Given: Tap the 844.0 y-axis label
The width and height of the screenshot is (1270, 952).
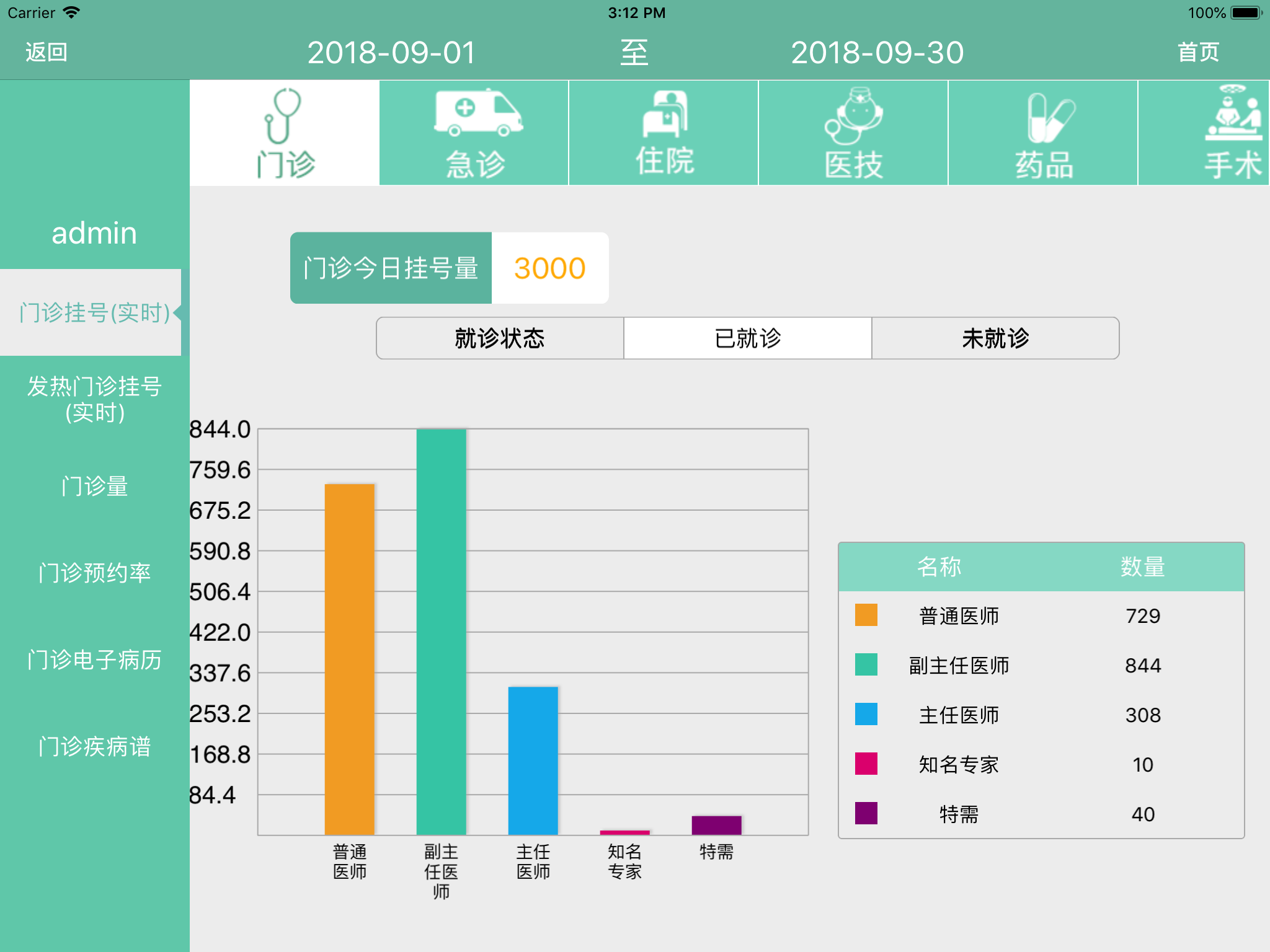Looking at the screenshot, I should click(220, 429).
